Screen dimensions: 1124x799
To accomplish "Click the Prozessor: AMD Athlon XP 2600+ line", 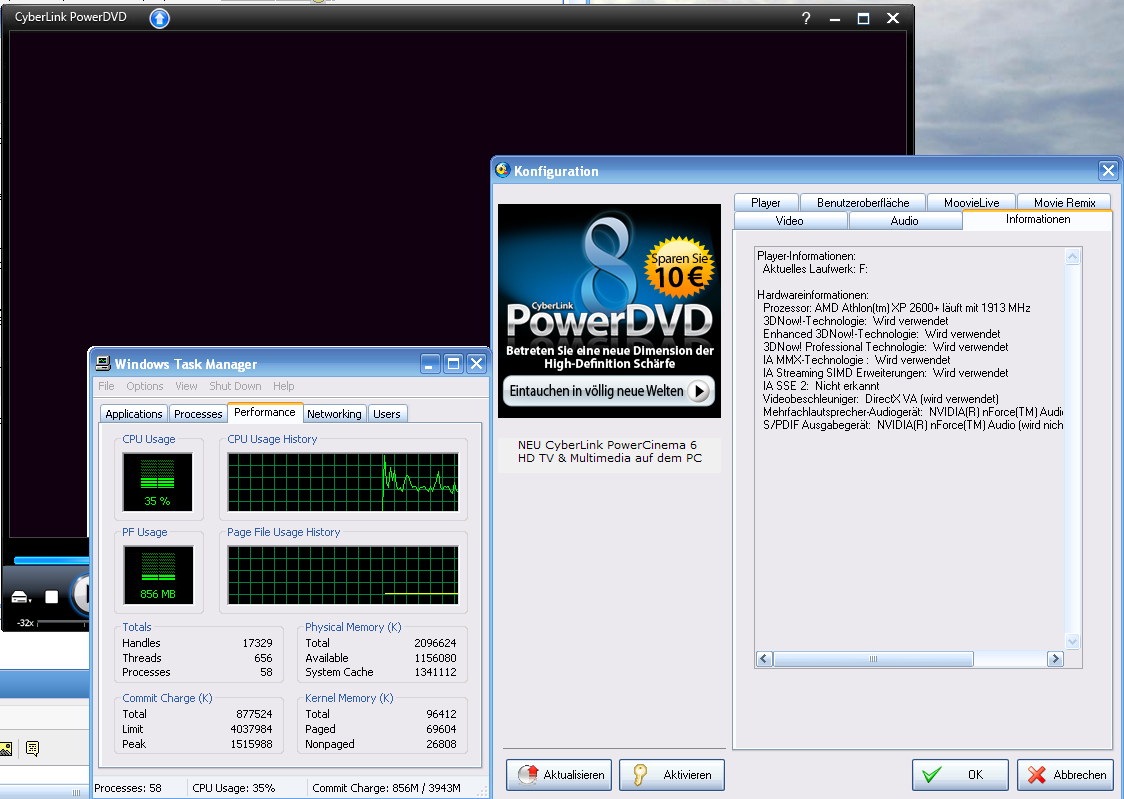I will (896, 307).
